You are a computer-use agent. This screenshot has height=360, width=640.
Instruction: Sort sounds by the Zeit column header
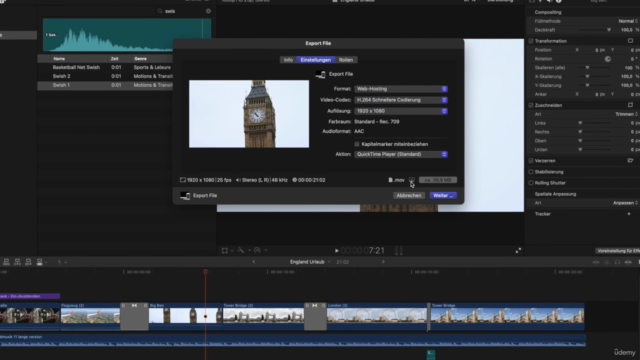pyautogui.click(x=115, y=59)
